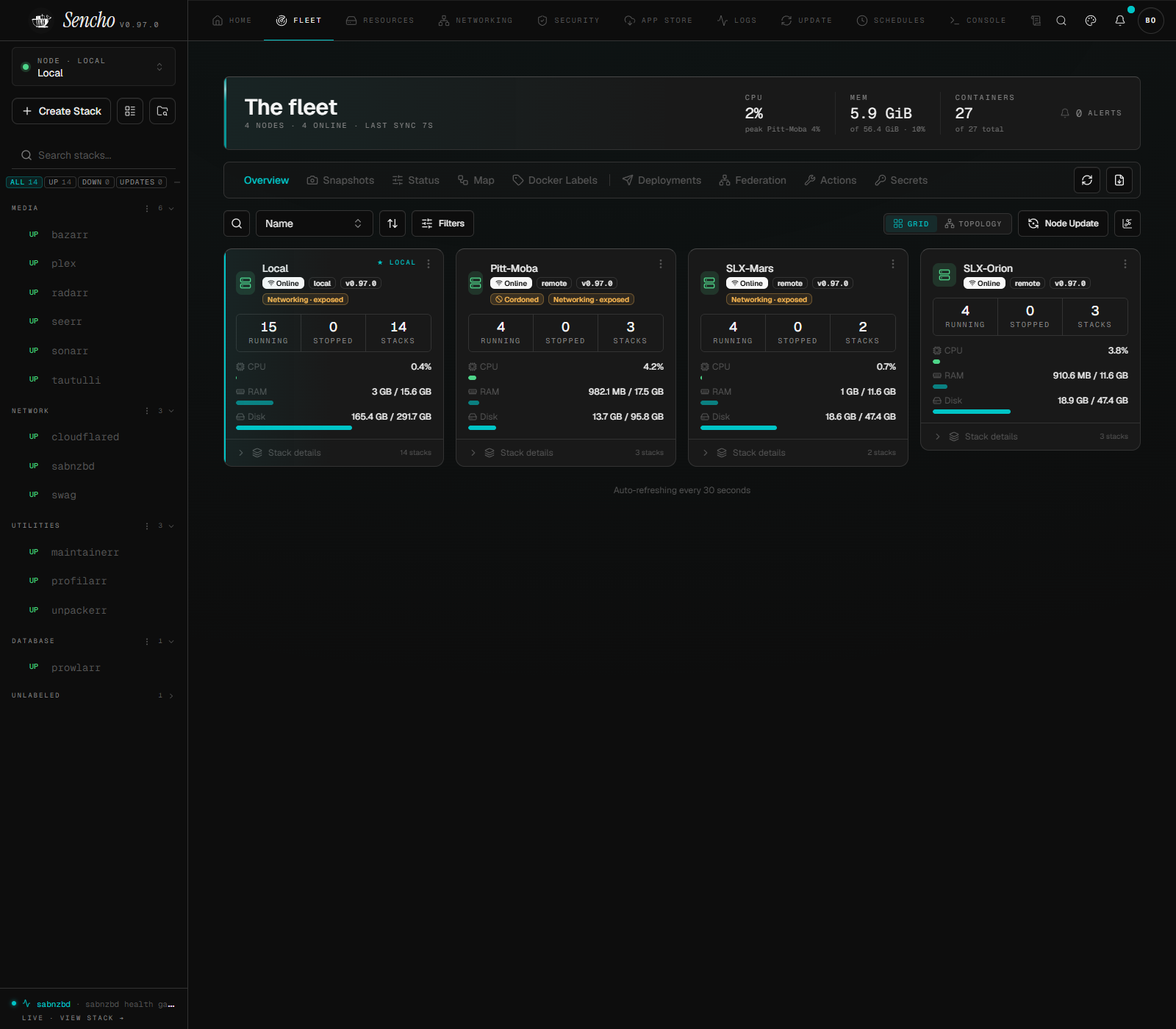
Task: Open global search magnifier in top bar
Action: click(1061, 21)
